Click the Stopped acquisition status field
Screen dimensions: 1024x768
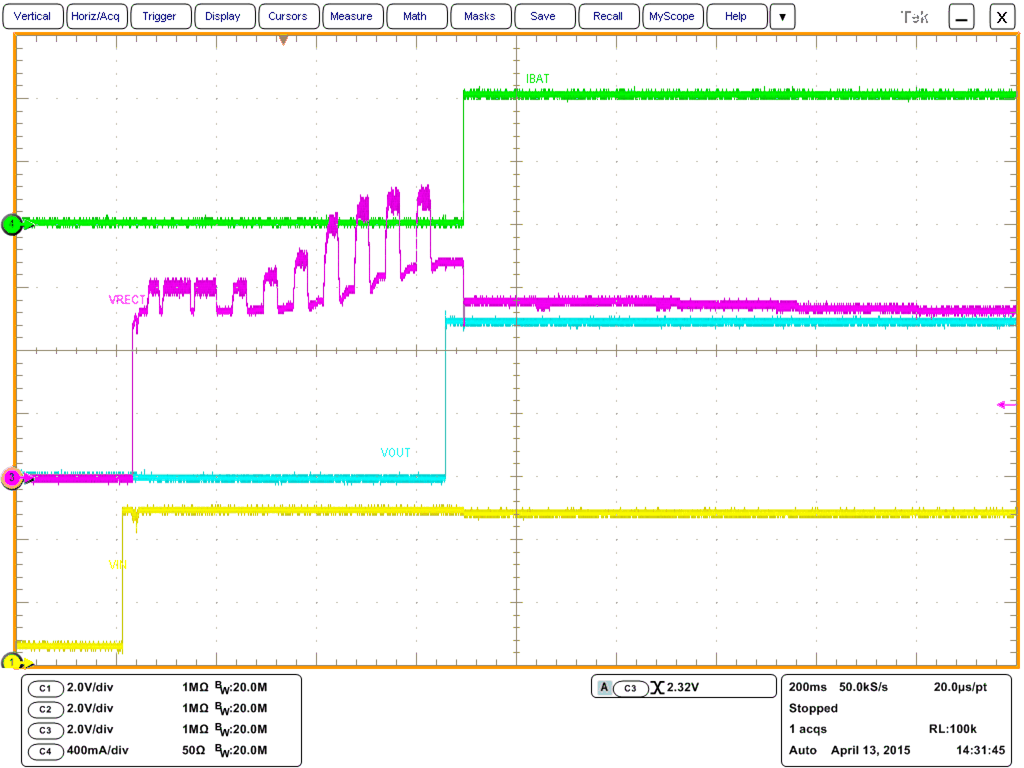(813, 708)
